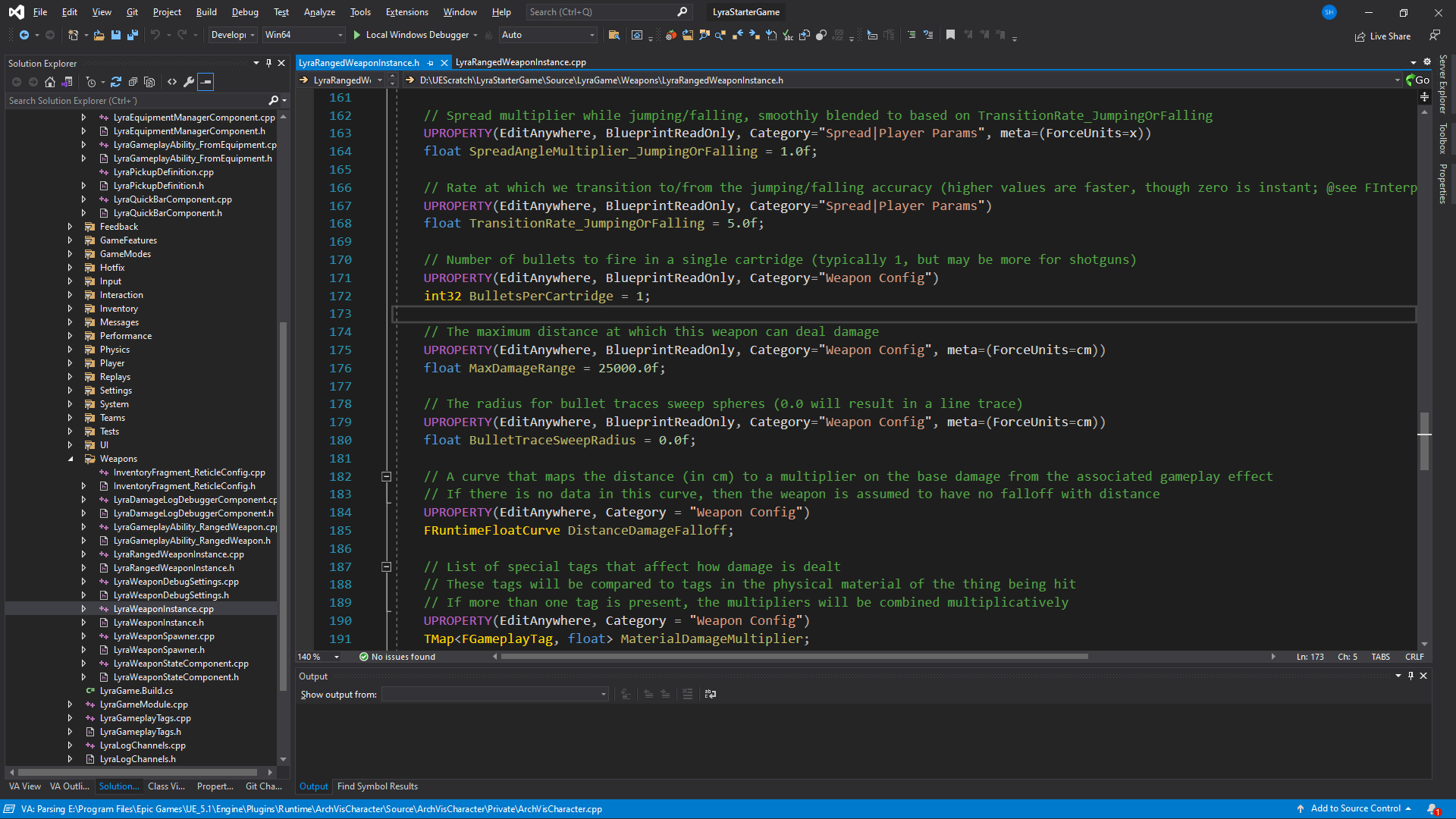Switch to LyraRangedWeaponInstance.cpp tab
Screen dimensions: 1456x819
520,62
